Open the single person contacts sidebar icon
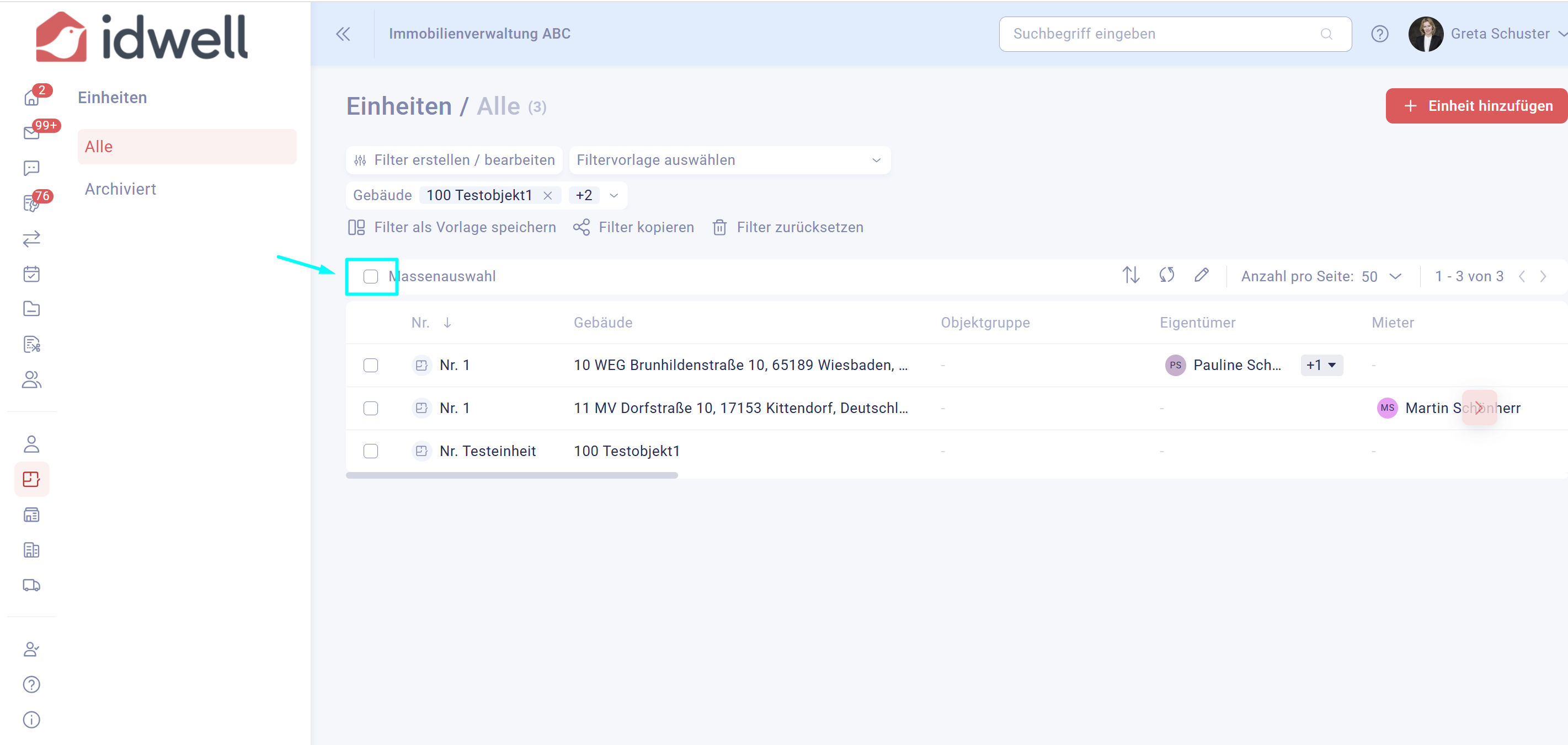The image size is (1568, 745). 31,444
